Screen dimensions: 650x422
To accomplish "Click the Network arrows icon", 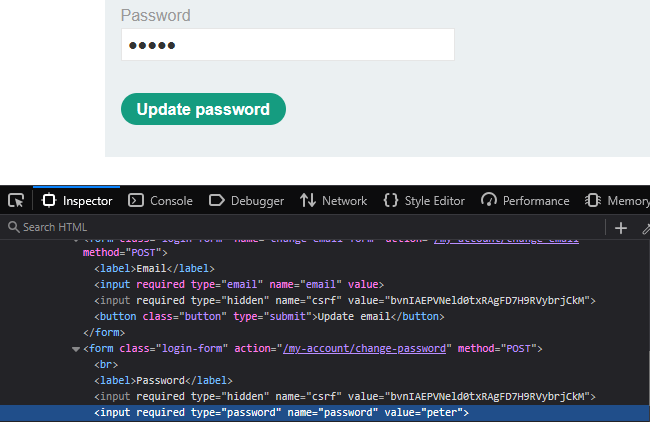I will click(308, 201).
